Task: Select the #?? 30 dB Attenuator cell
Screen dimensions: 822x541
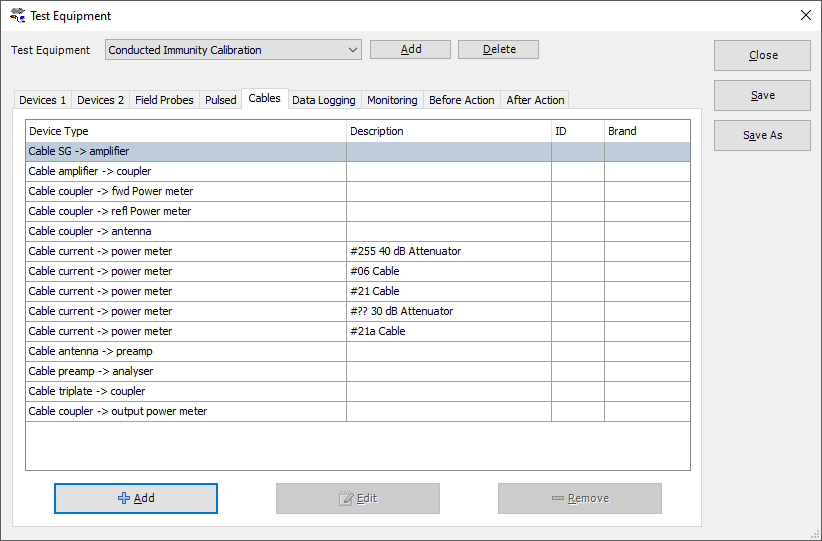Action: pos(449,311)
